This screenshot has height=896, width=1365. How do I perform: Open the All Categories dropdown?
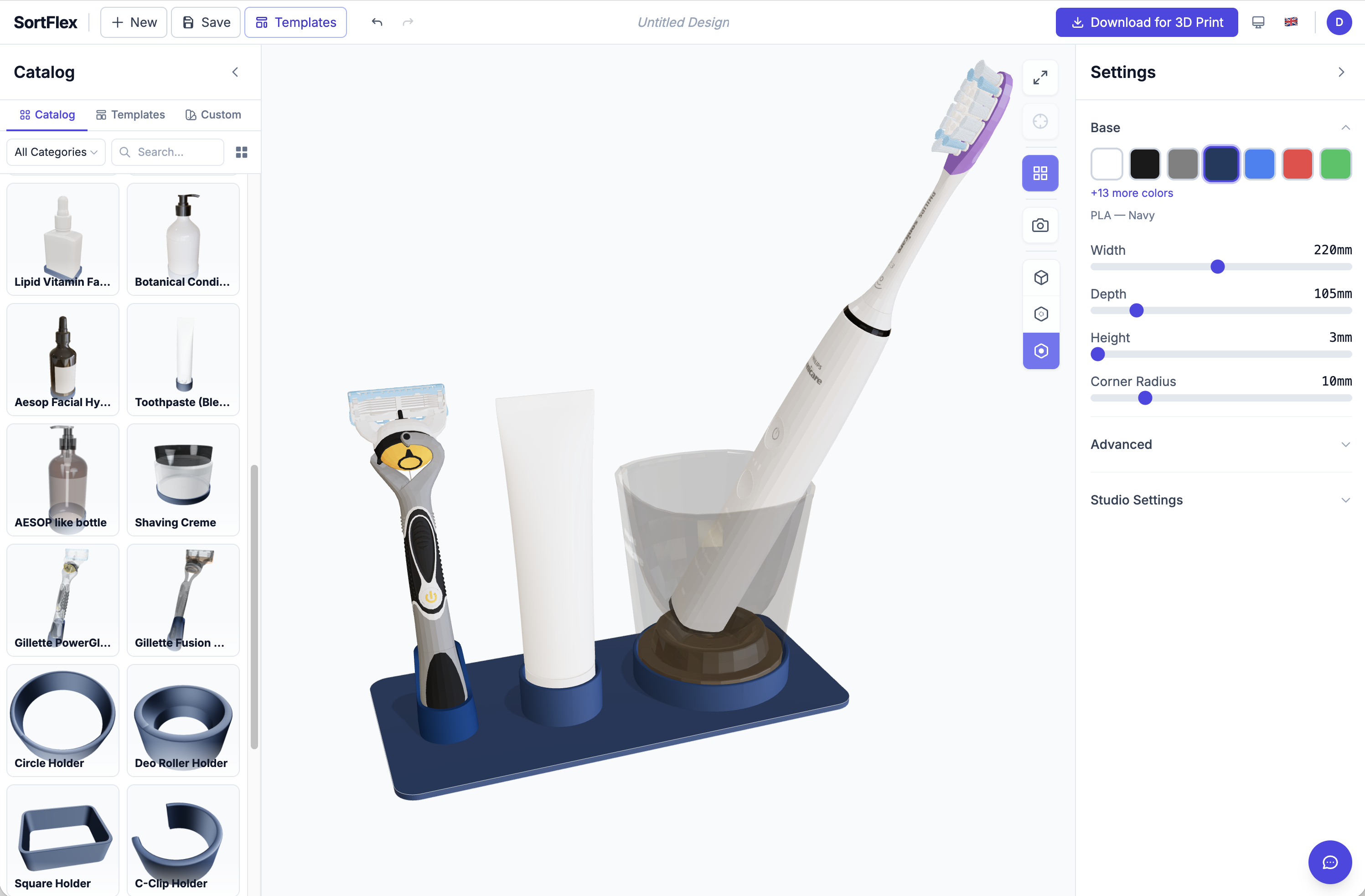click(x=55, y=152)
